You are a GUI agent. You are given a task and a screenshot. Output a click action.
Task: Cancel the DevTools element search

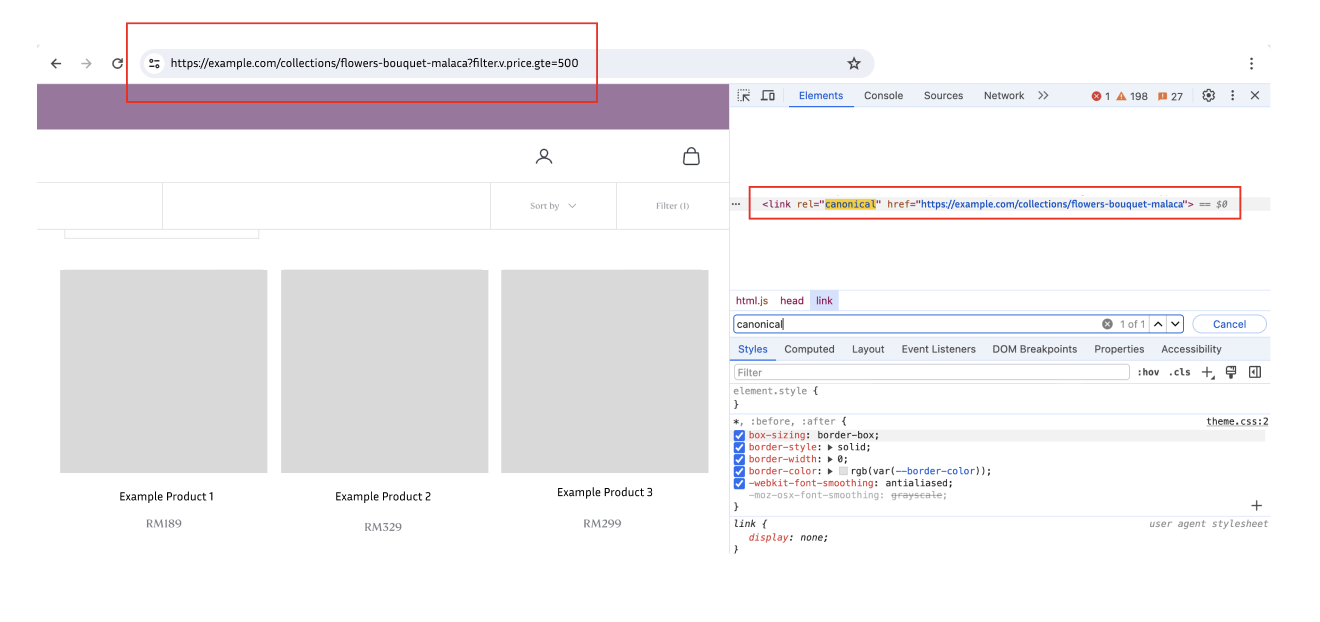tap(1229, 324)
